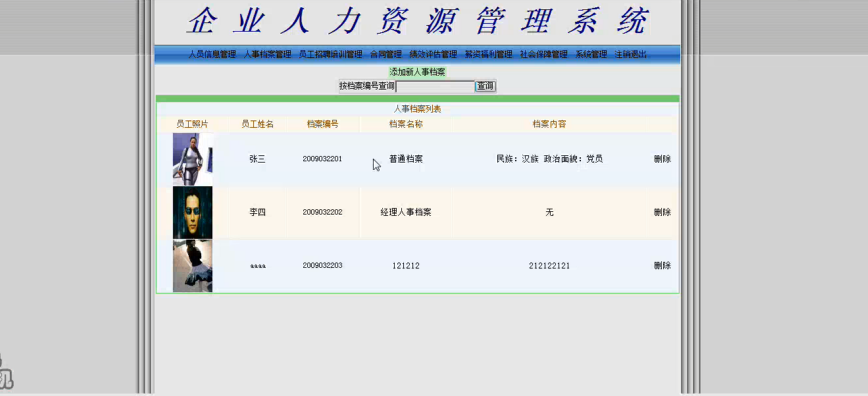
Task: Click the photo of employee 张三
Action: click(x=193, y=159)
